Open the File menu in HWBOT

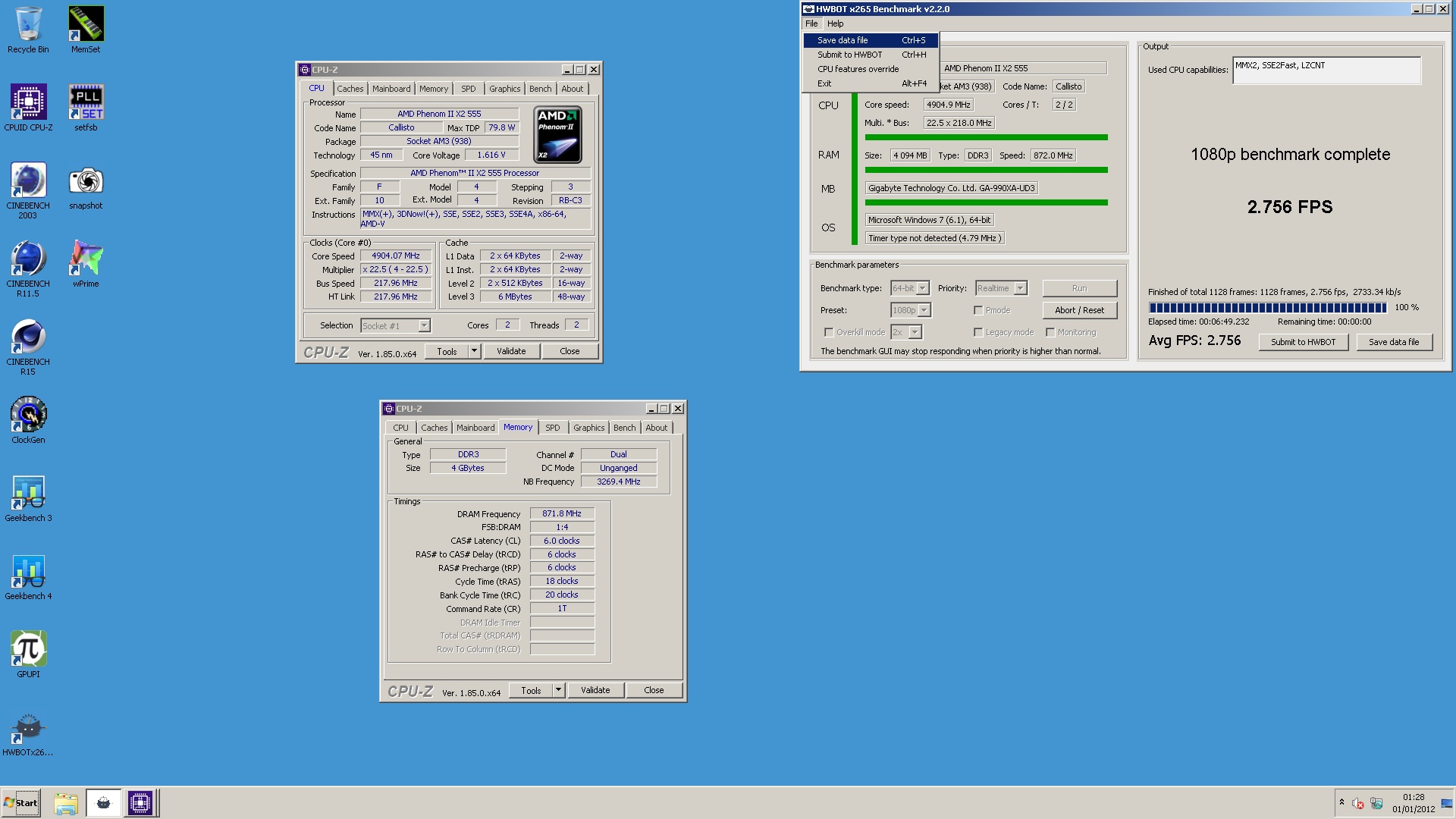pos(811,24)
